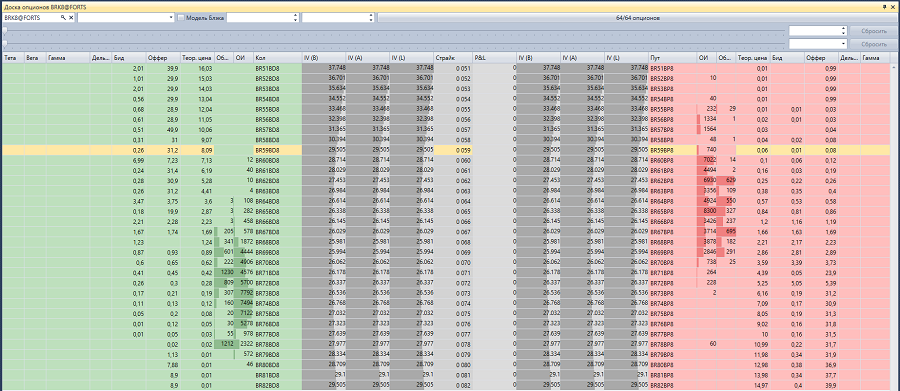Click Сбросить next to the upper spinner field
This screenshot has height=391, width=900.
click(874, 31)
